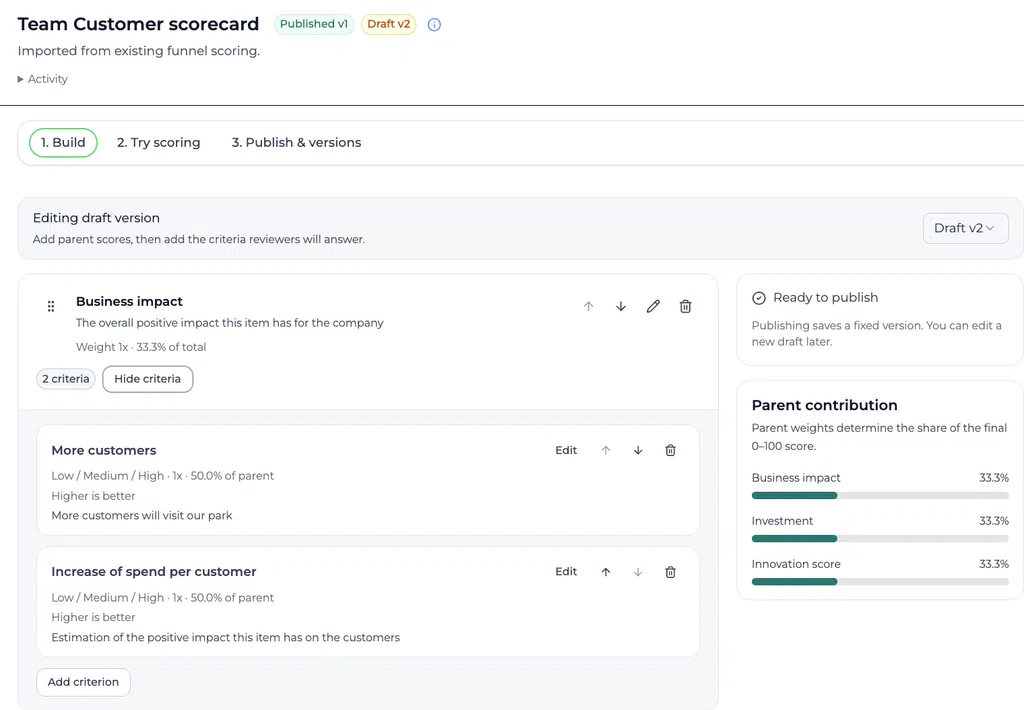Click the Editing draft version heading

96,218
